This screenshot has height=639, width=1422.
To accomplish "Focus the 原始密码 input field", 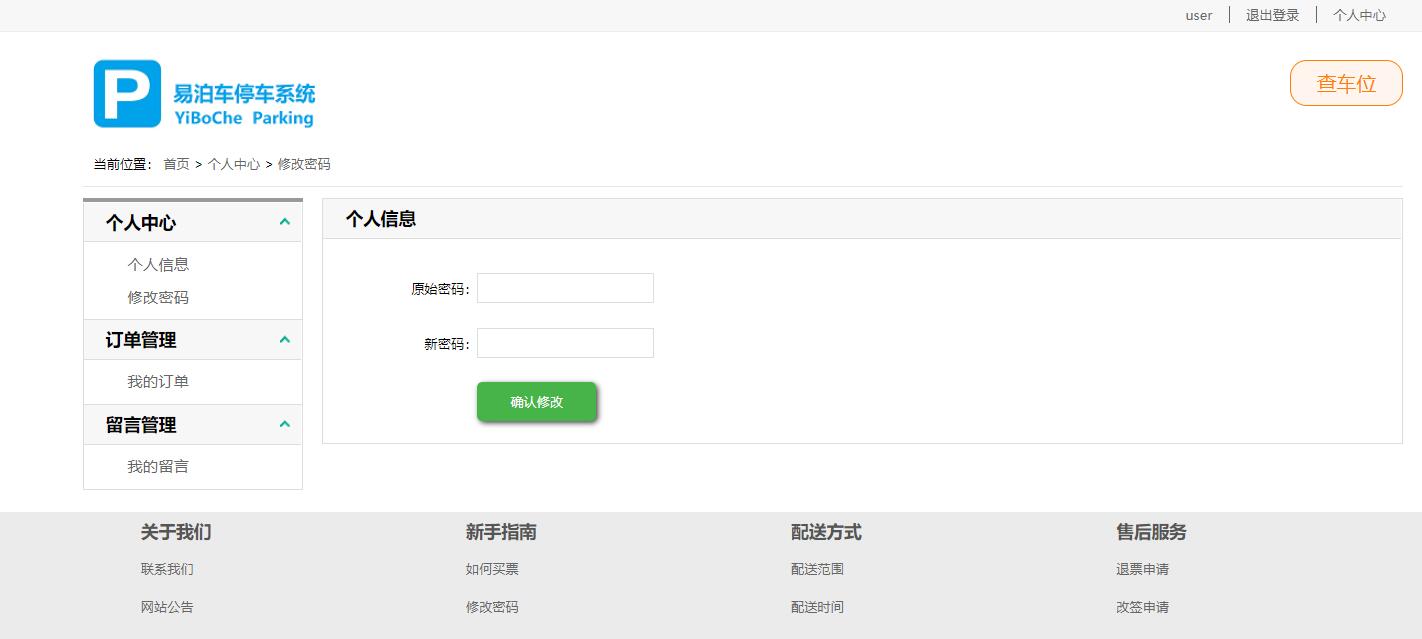I will click(x=565, y=287).
